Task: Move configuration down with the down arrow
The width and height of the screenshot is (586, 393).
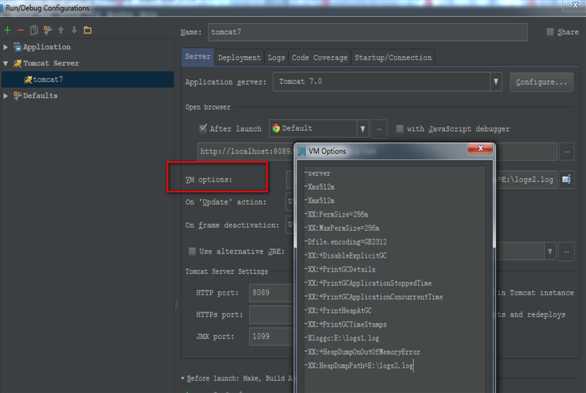Action: [x=74, y=30]
